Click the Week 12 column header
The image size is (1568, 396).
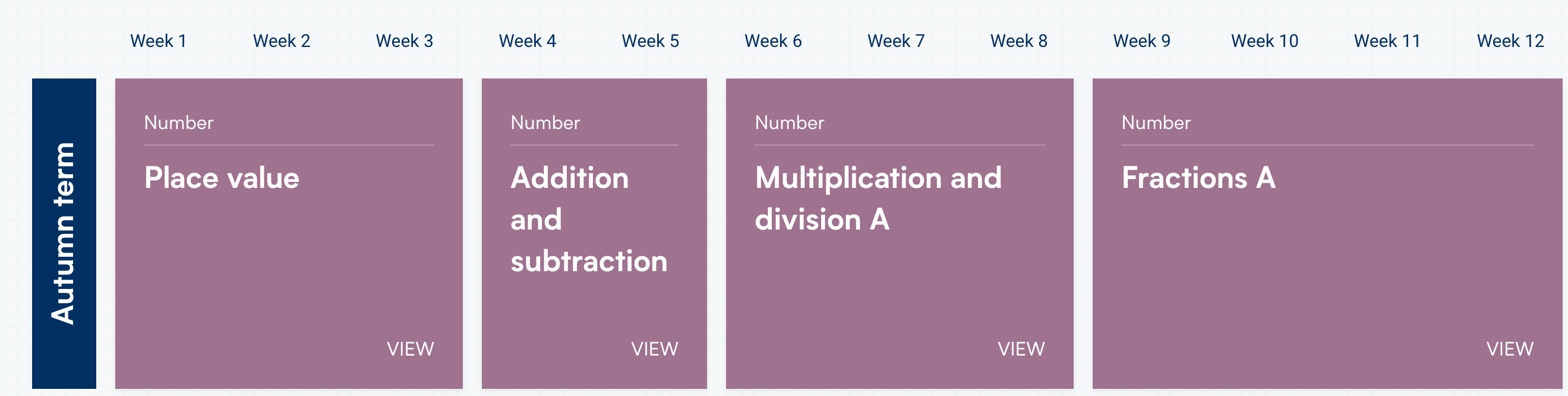[x=1510, y=41]
